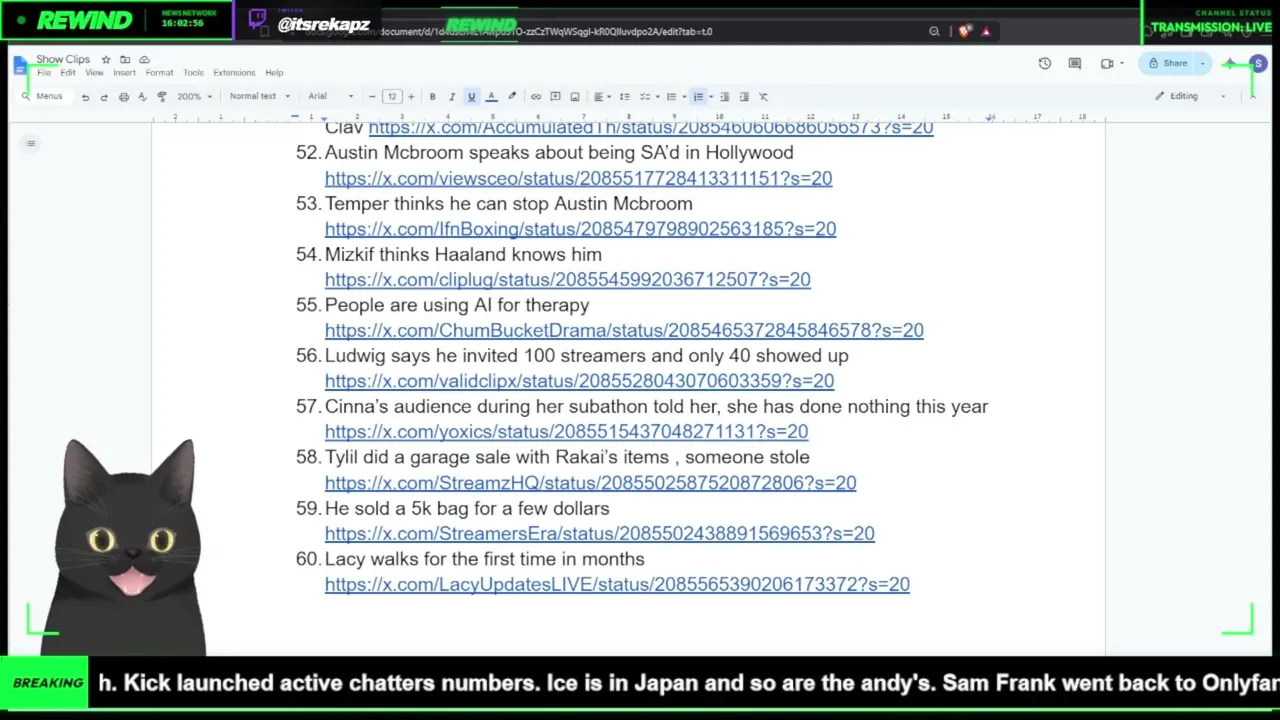The height and width of the screenshot is (720, 1280).
Task: Open the cliplug link about Mizkif
Action: point(567,280)
